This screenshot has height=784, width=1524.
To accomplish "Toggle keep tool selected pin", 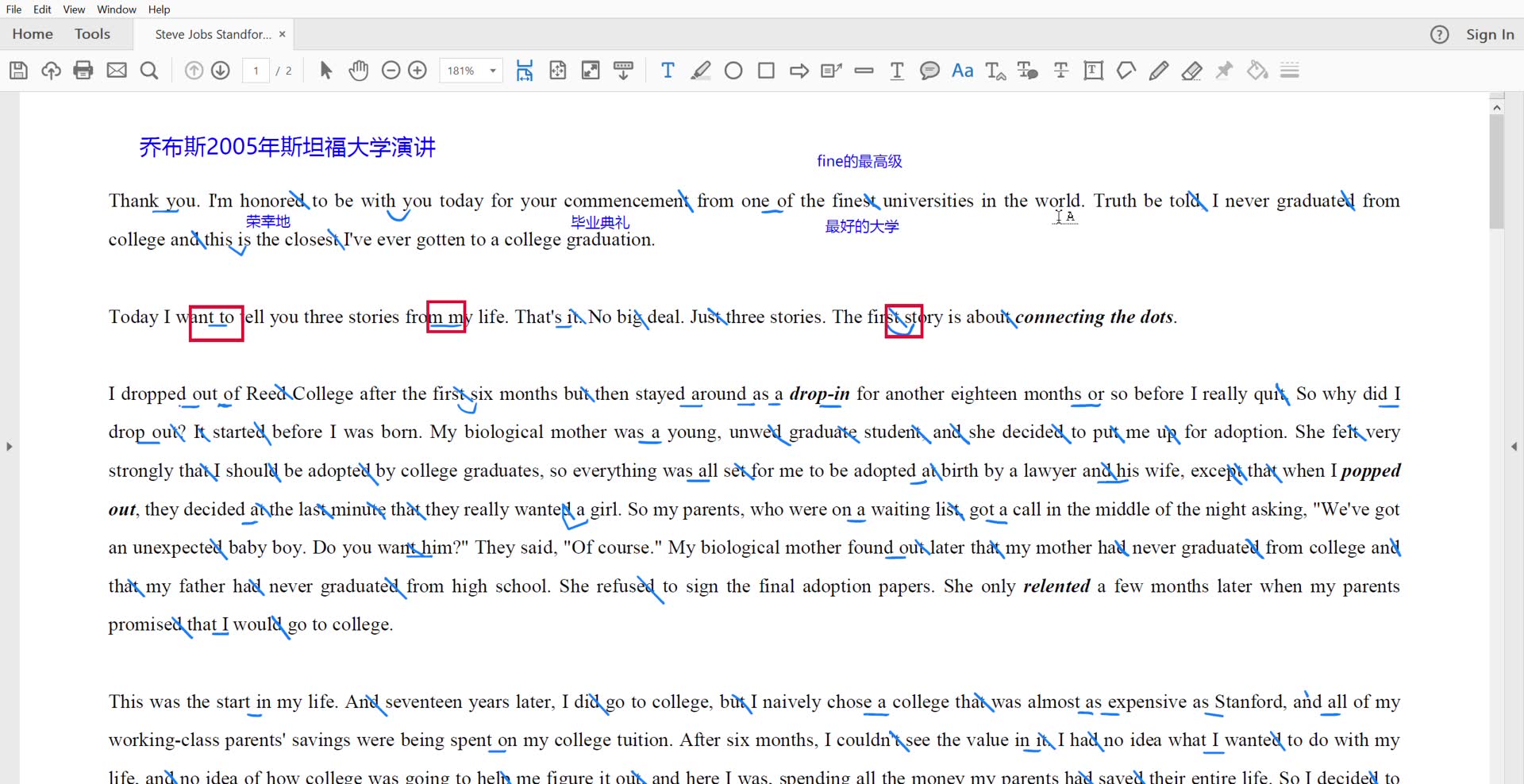I will [x=1224, y=71].
